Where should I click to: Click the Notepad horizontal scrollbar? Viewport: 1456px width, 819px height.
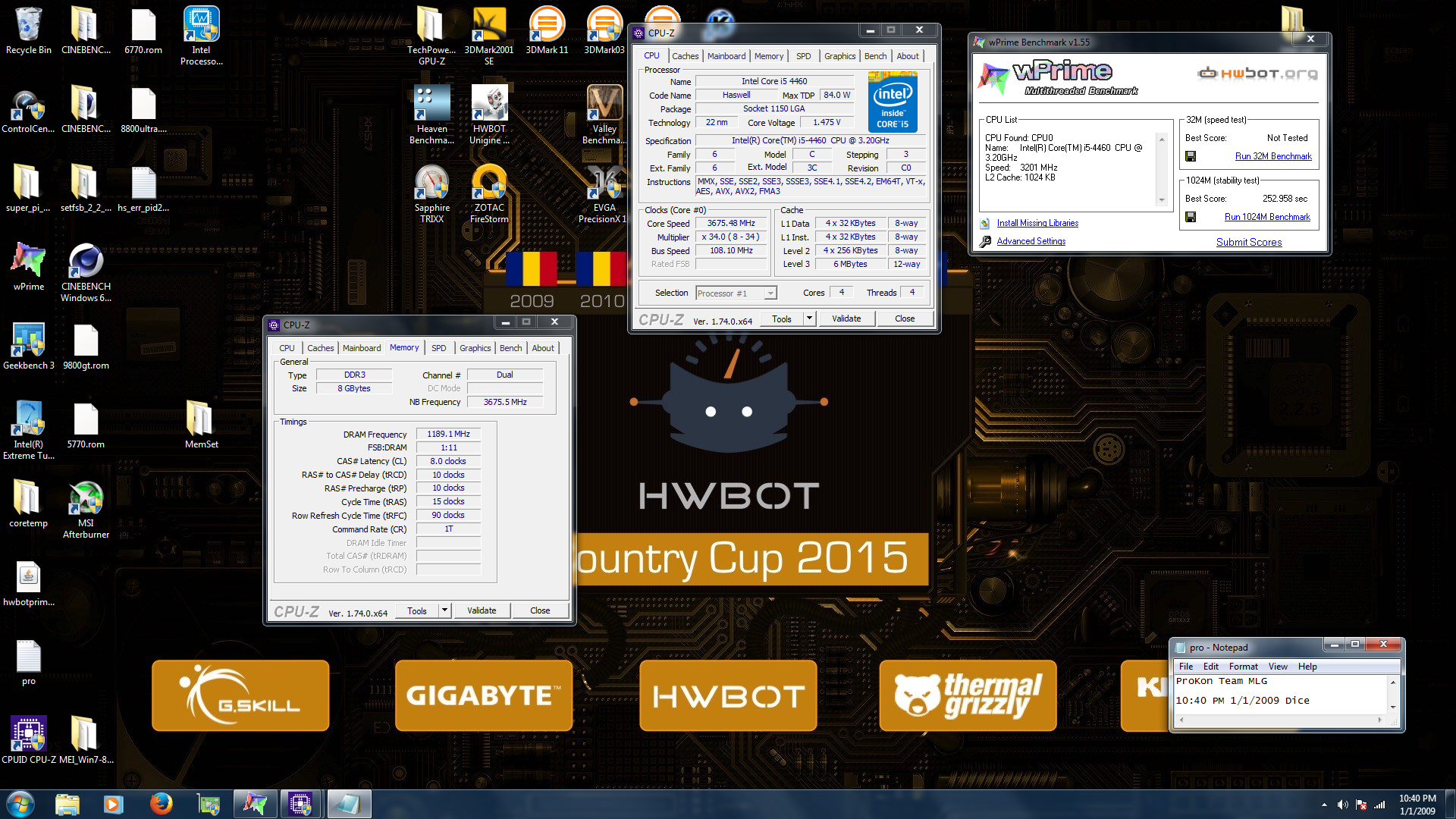click(x=1280, y=720)
